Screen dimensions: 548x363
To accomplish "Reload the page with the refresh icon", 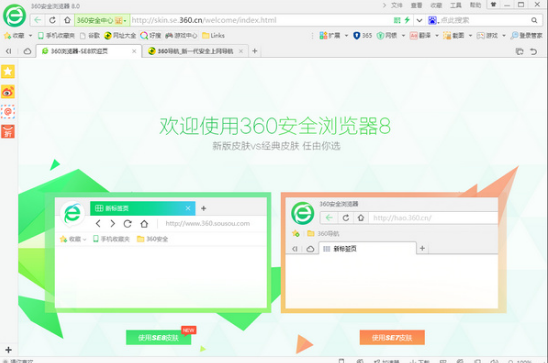I will point(52,20).
